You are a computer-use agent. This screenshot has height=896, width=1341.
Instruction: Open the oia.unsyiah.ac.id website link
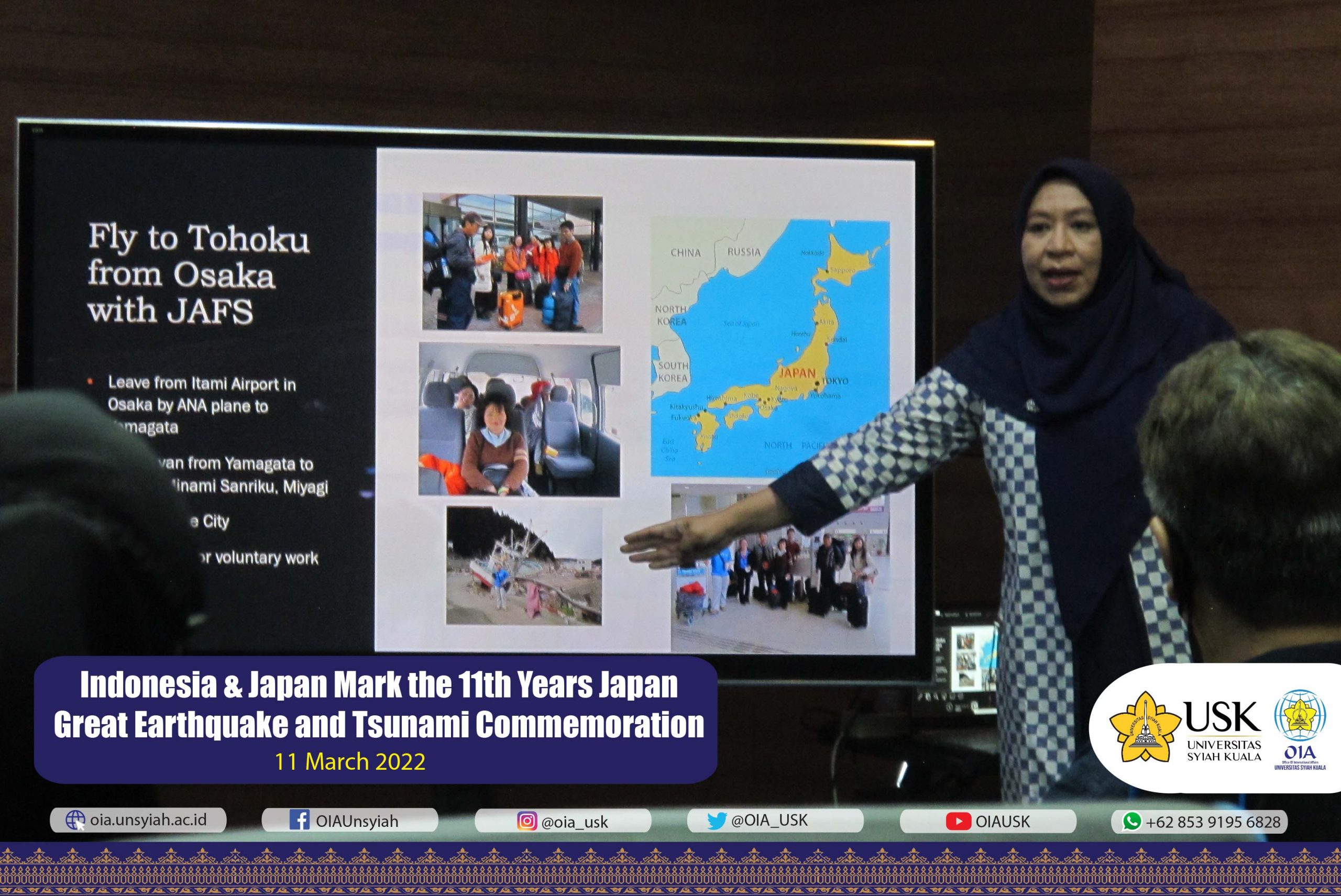[148, 820]
